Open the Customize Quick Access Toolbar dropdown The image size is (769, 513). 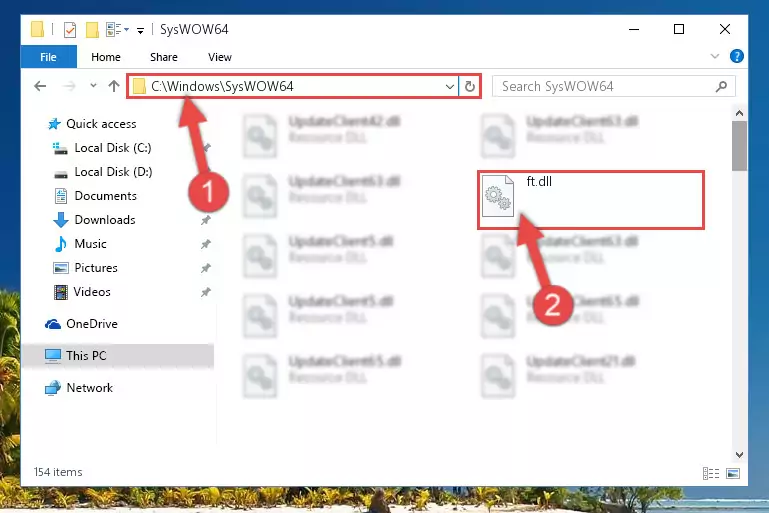pyautogui.click(x=140, y=31)
